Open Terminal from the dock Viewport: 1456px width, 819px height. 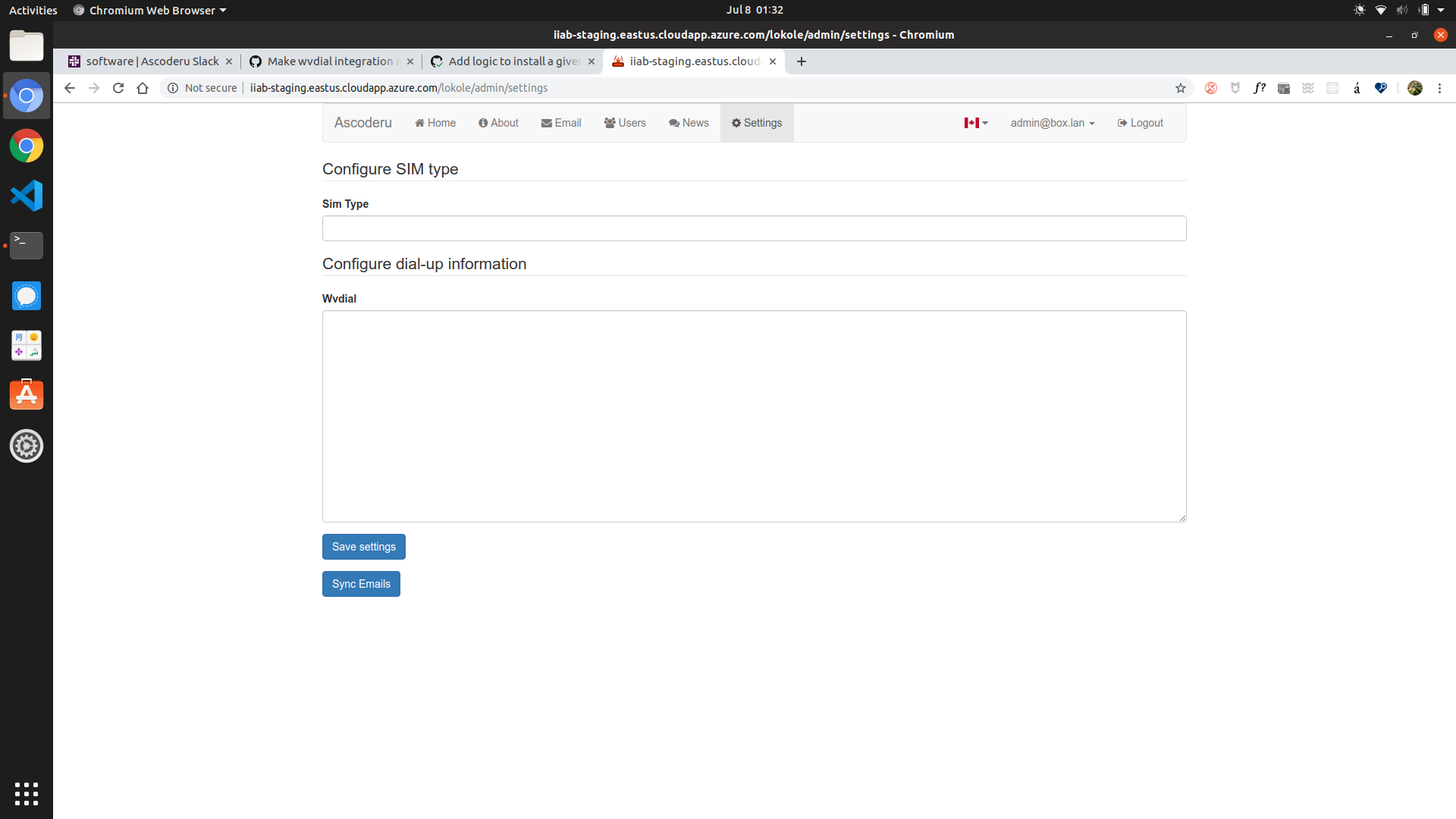[27, 246]
